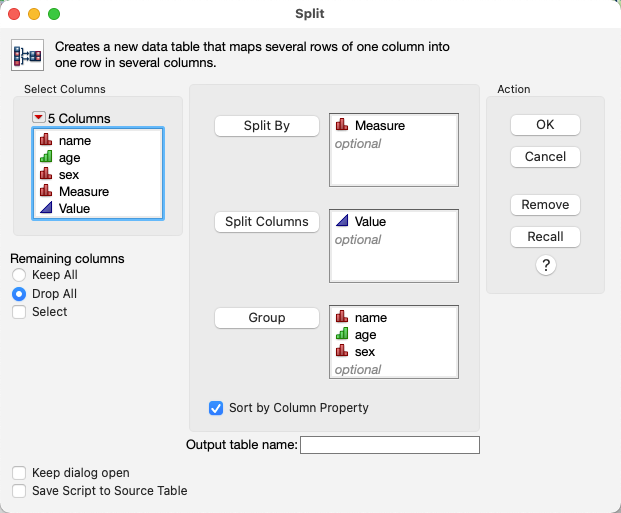Click the help question mark button
The image size is (621, 513).
pyautogui.click(x=546, y=266)
